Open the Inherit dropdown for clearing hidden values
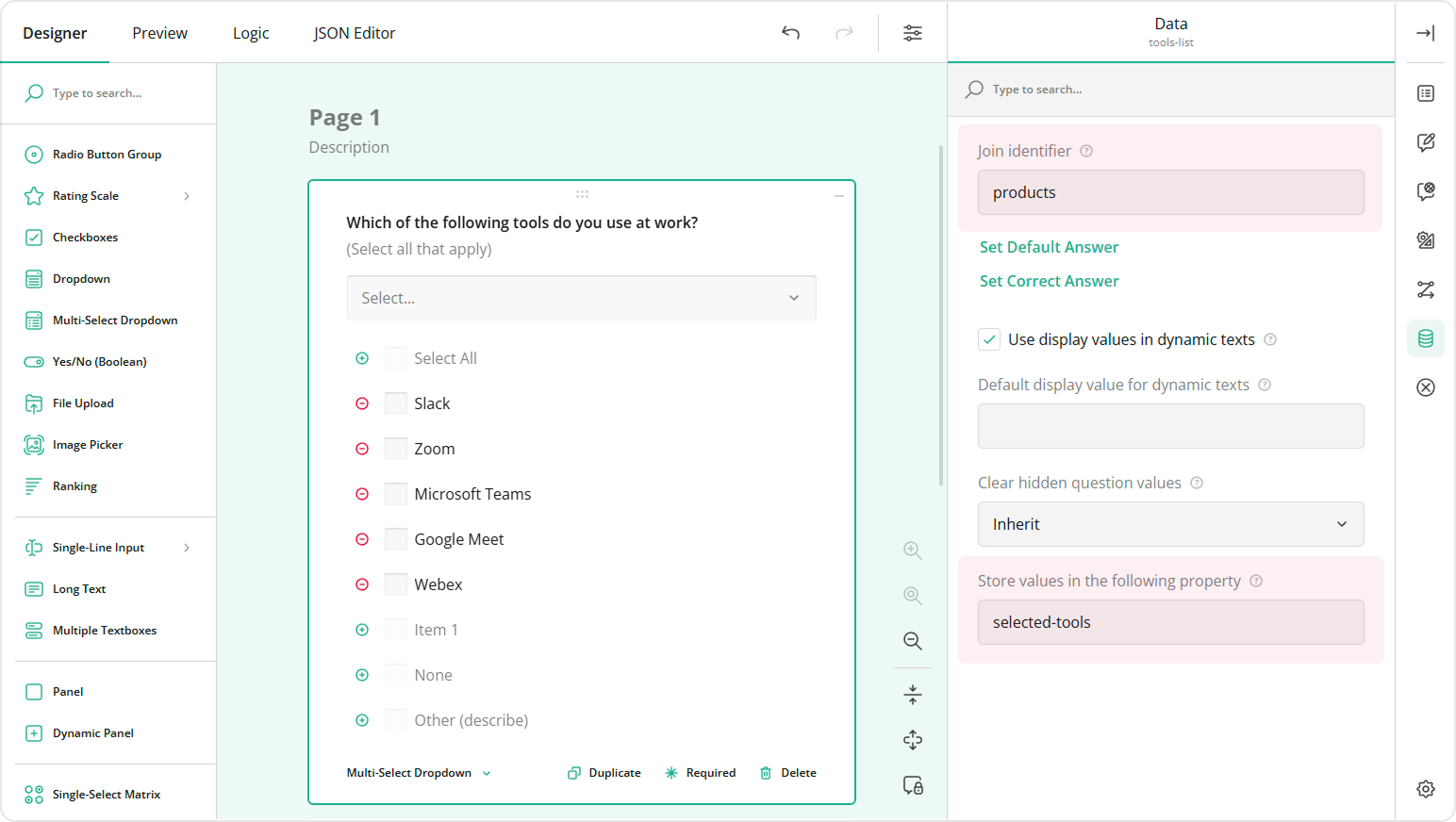Viewport: 1456px width, 822px height. (1169, 524)
